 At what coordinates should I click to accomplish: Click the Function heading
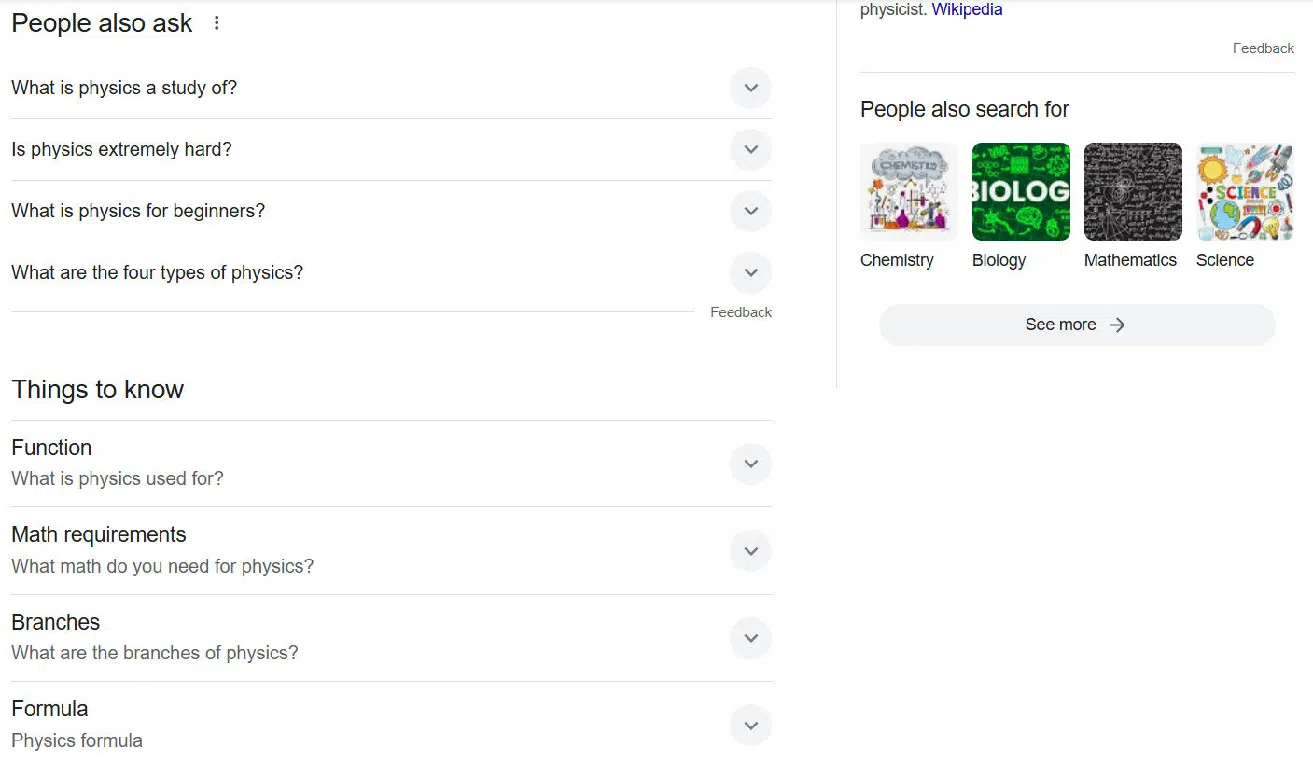(x=51, y=448)
